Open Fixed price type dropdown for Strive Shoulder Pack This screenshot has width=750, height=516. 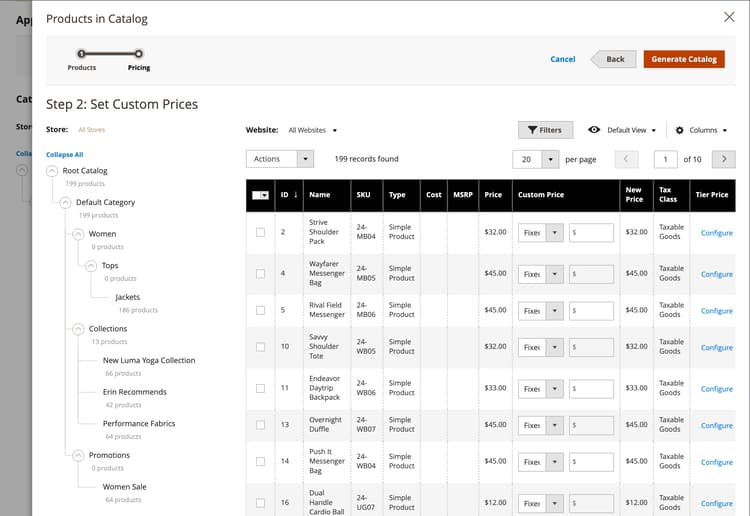click(540, 233)
